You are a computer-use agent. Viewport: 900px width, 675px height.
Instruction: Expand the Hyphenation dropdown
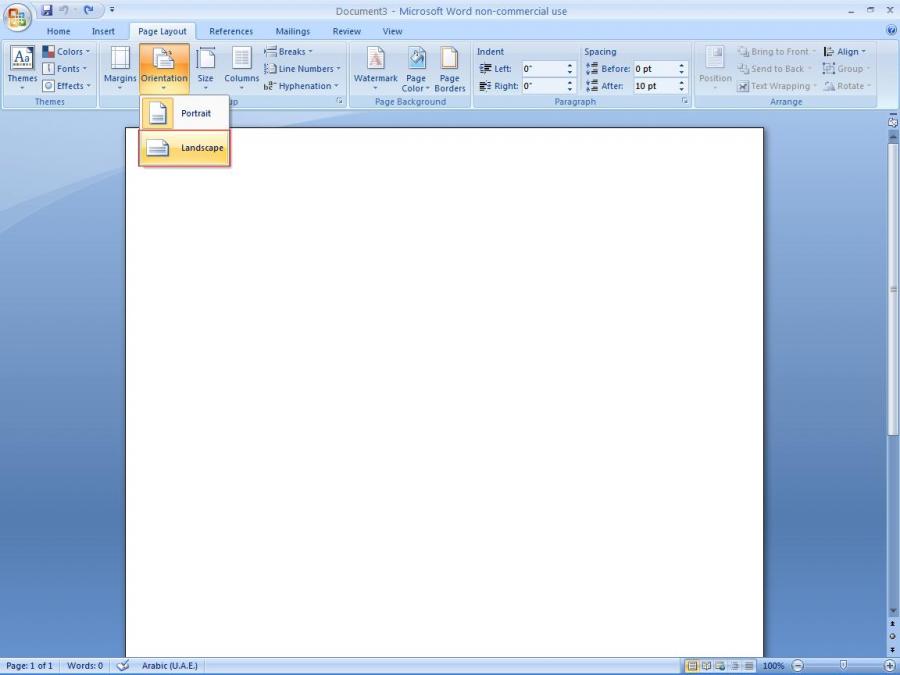tap(301, 86)
